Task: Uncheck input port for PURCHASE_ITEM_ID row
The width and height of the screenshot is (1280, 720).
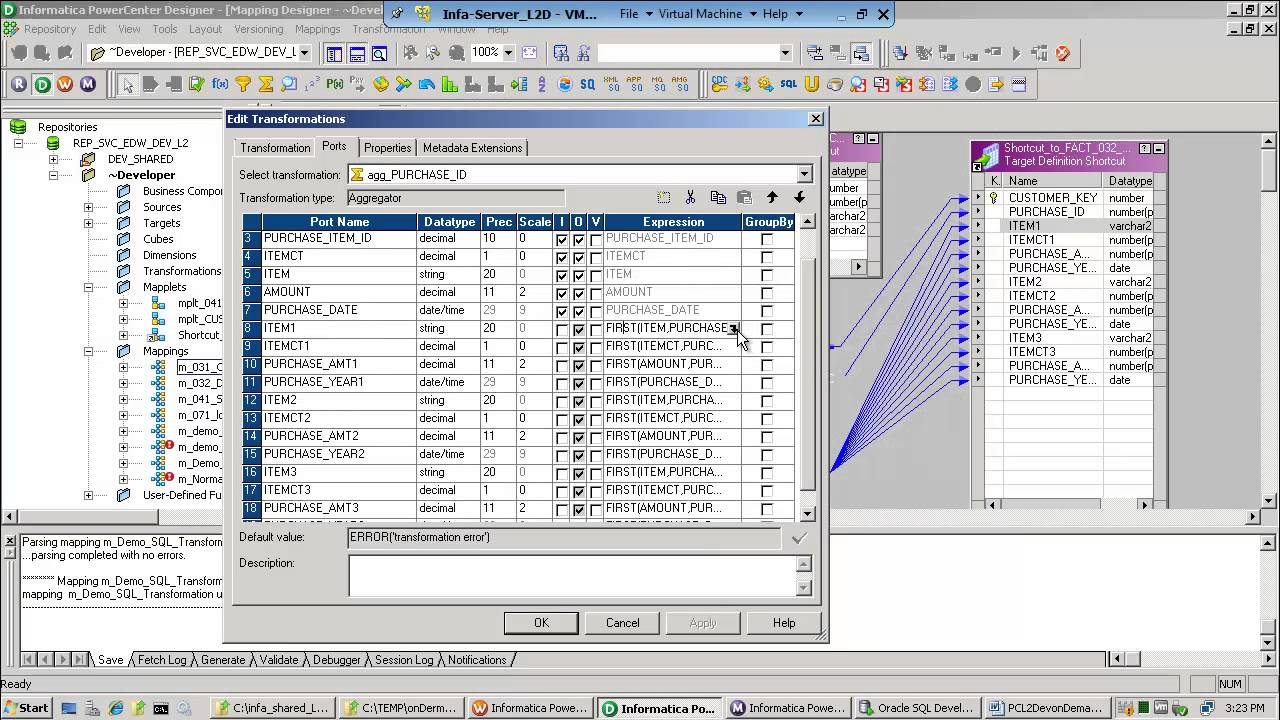Action: coord(562,240)
